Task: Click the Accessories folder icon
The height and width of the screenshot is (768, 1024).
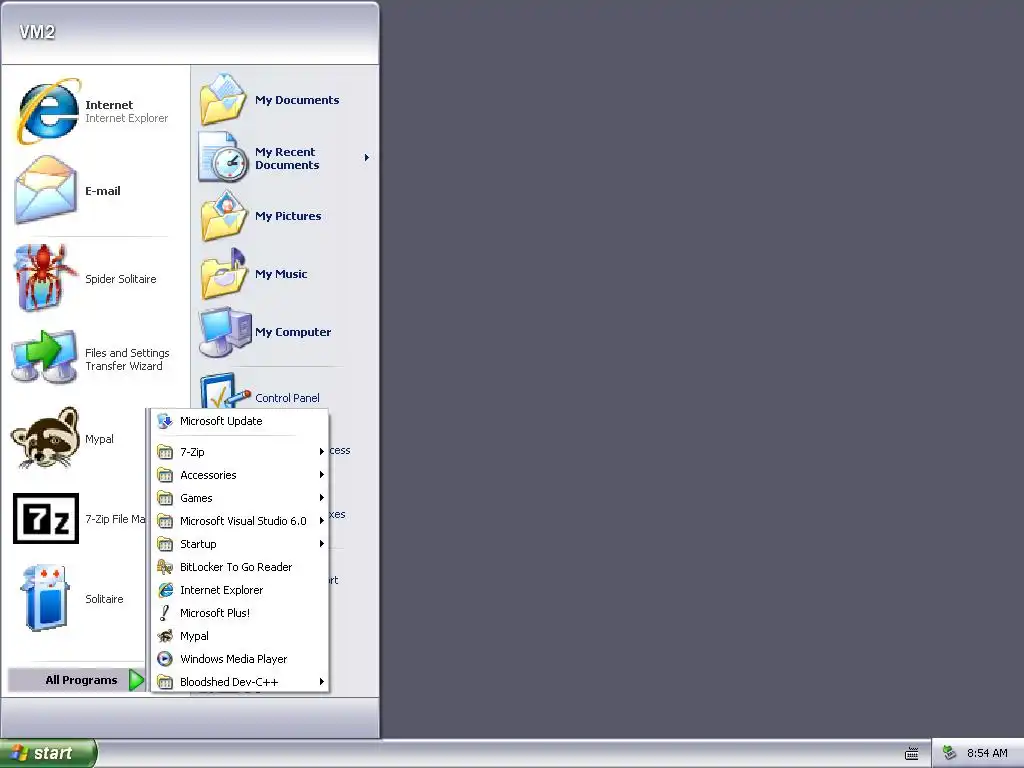Action: click(165, 475)
